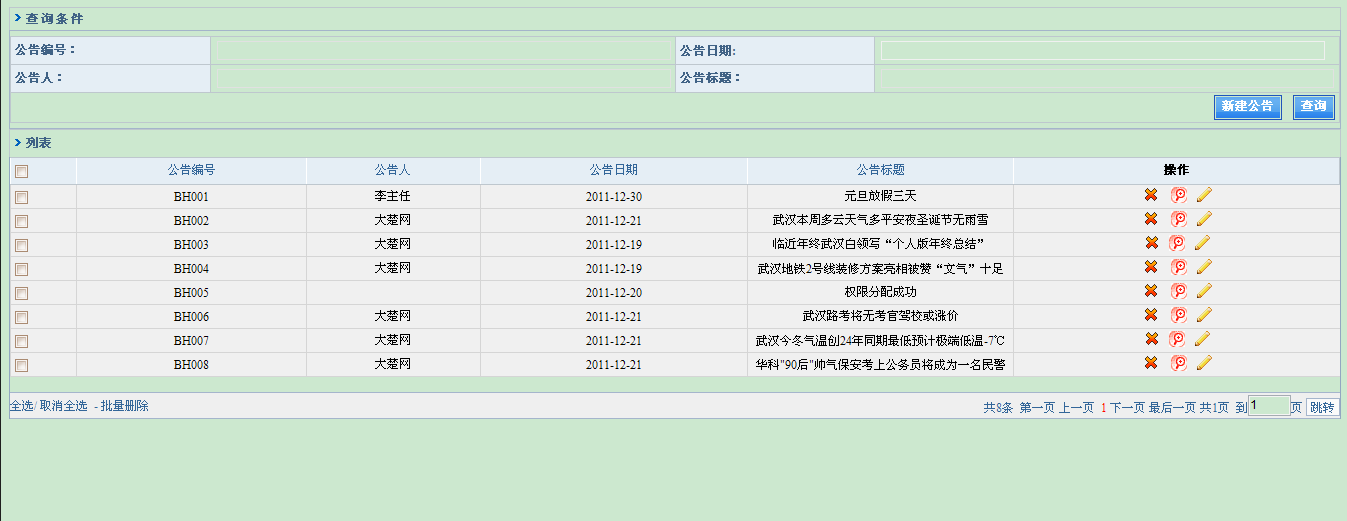Edit BH005 with the pencil icon
The width and height of the screenshot is (1347, 521).
coord(1203,291)
